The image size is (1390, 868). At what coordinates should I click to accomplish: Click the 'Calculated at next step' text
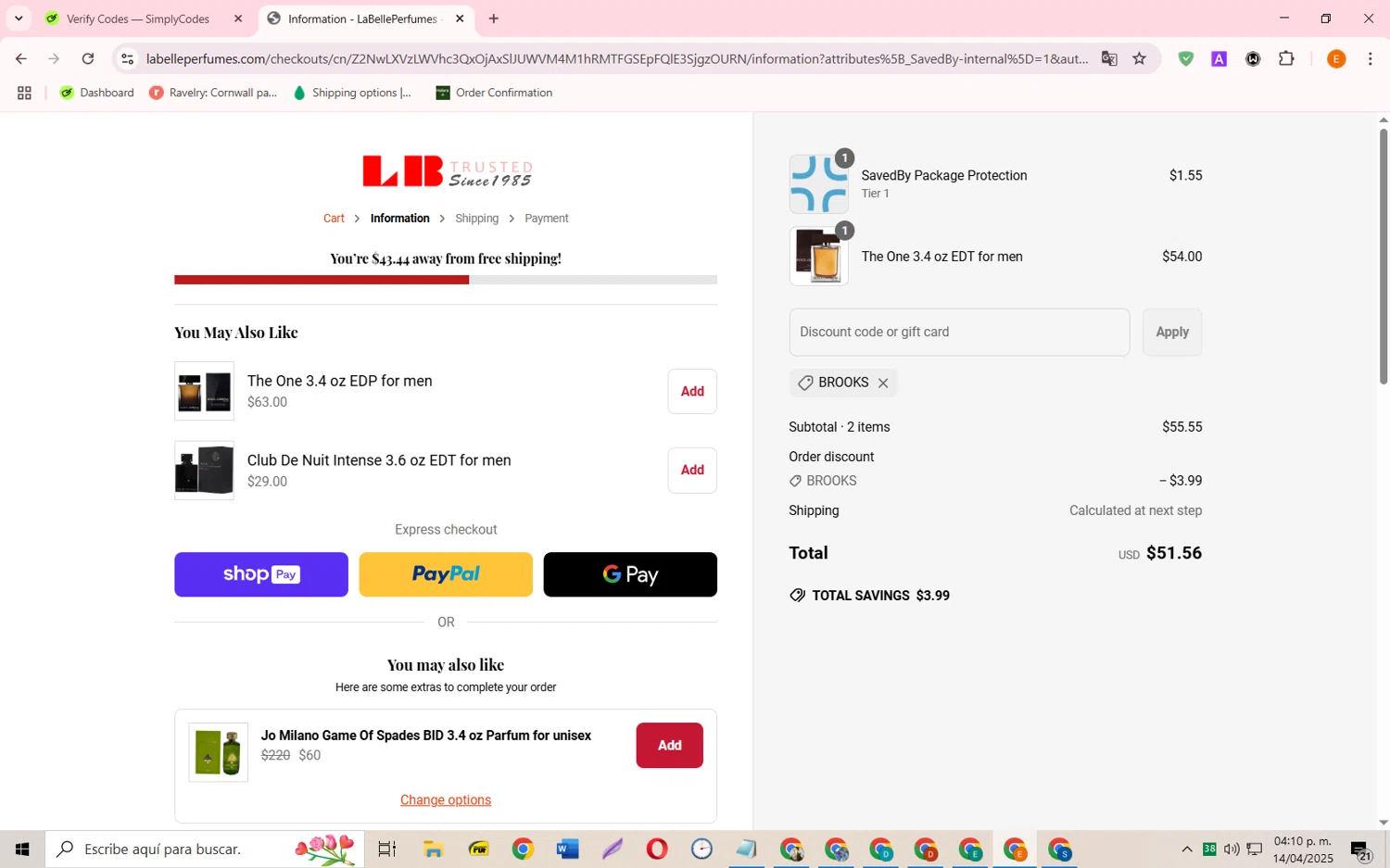1136,510
